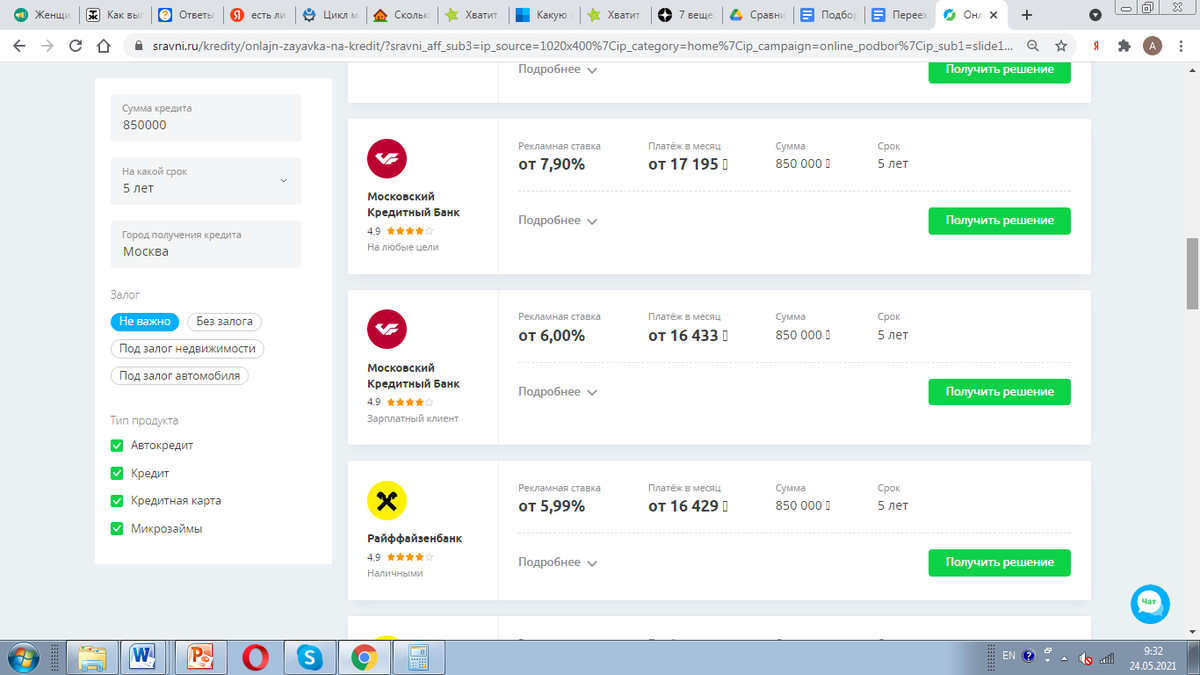The width and height of the screenshot is (1200, 675).
Task: Open the zoom magnifier icon in address bar
Action: 1033,46
